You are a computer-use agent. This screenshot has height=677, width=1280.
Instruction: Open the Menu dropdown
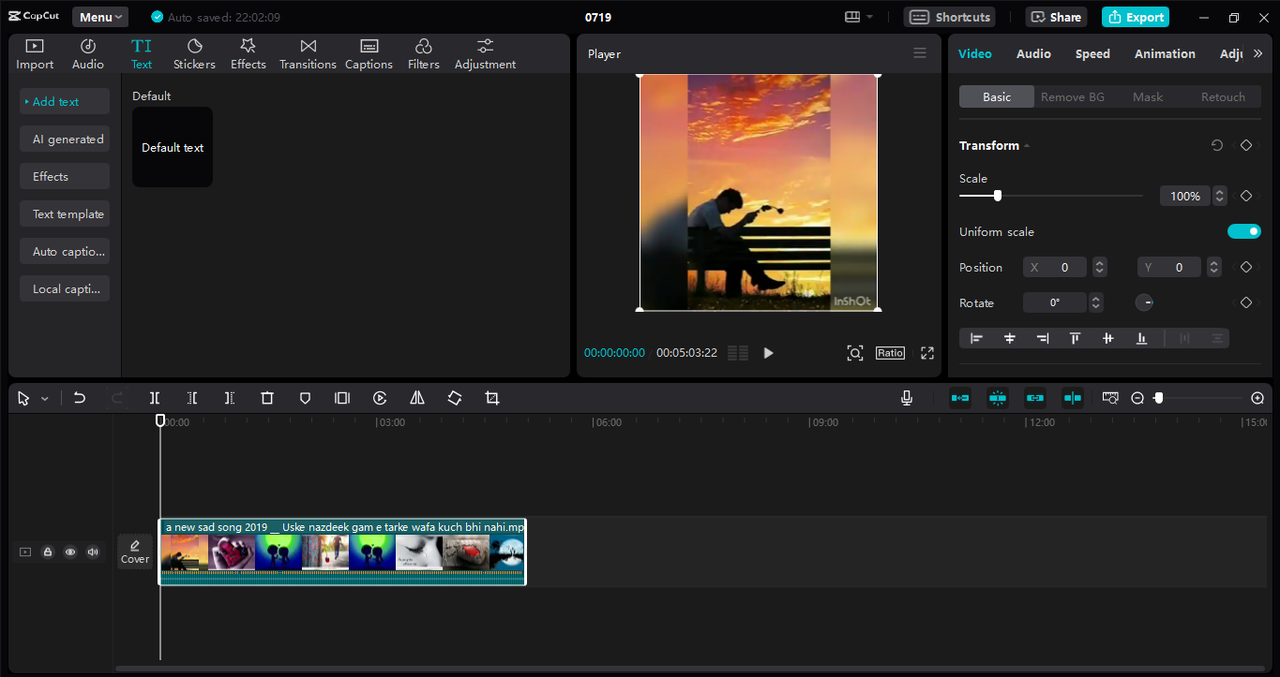(100, 17)
